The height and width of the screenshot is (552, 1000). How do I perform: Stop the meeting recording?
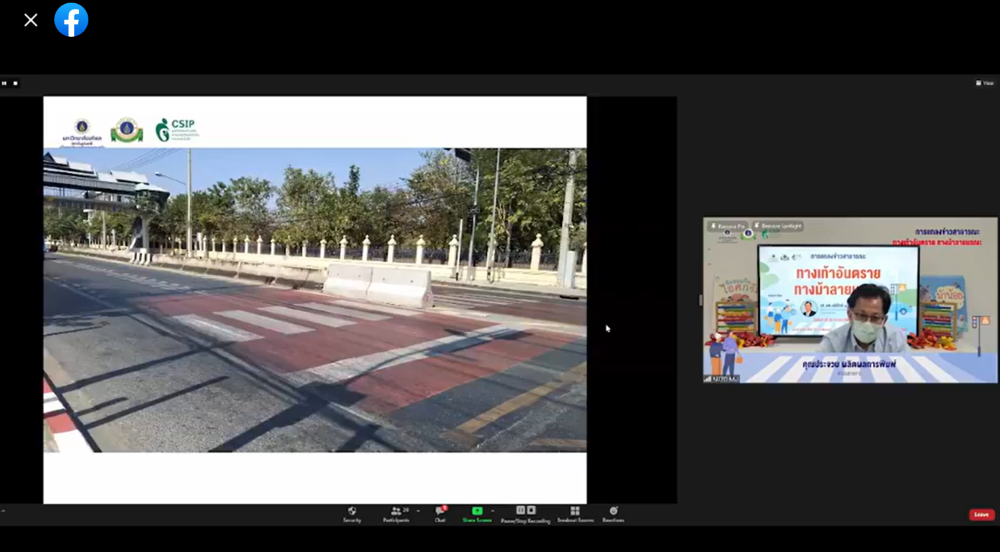point(531,510)
